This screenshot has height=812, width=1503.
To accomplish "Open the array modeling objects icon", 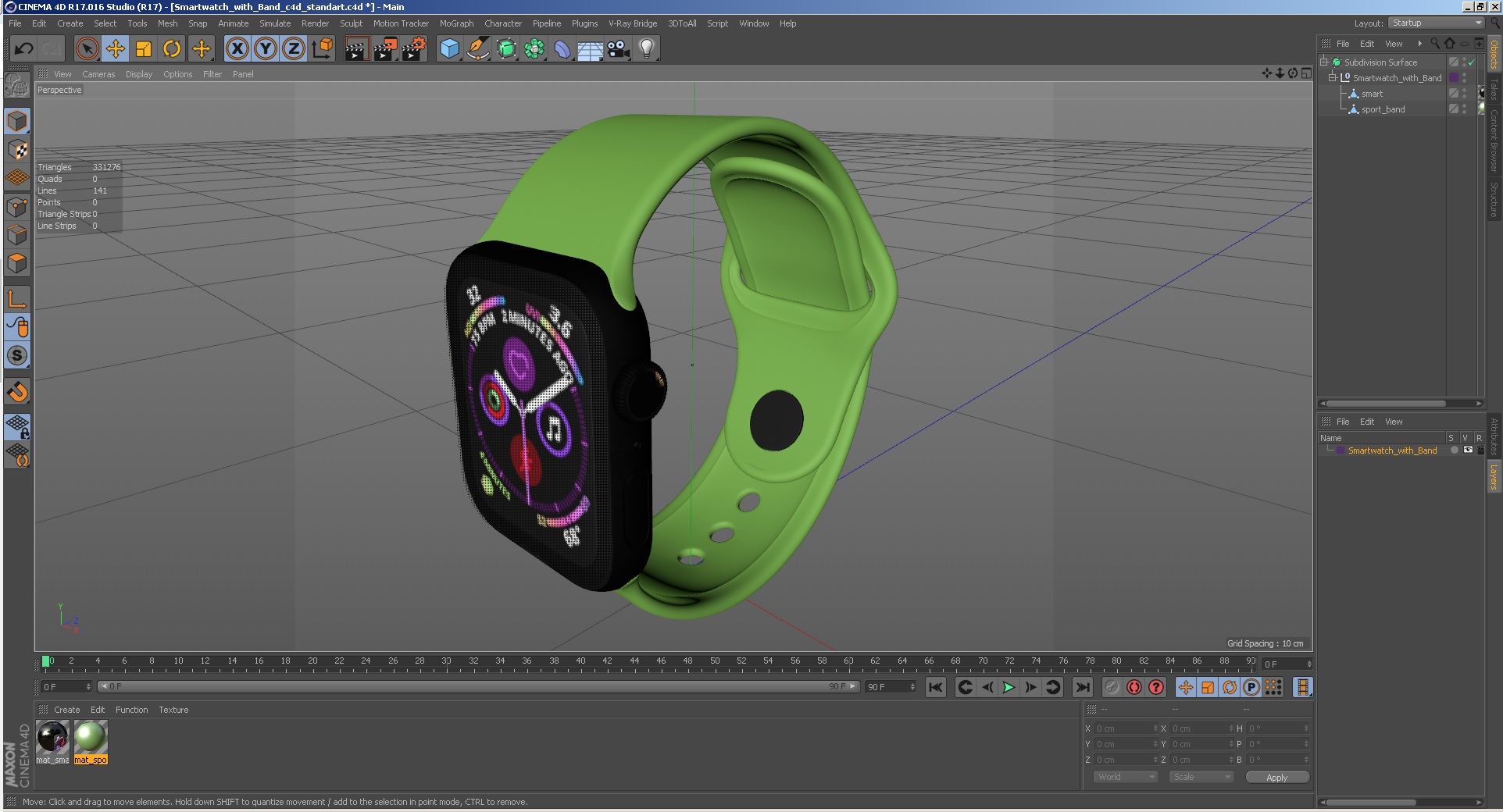I will coord(534,49).
